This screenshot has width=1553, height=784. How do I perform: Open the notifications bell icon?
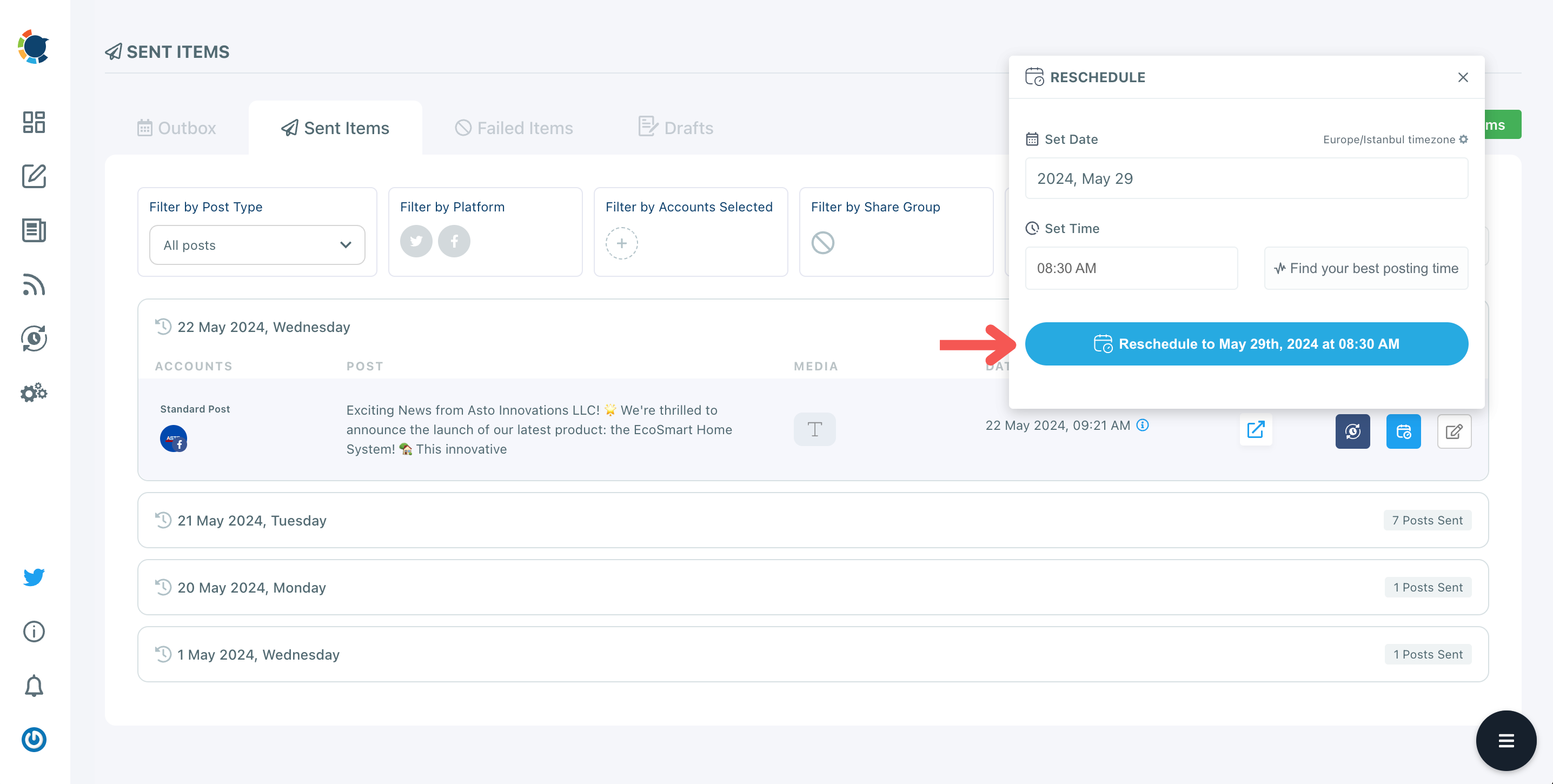point(34,686)
